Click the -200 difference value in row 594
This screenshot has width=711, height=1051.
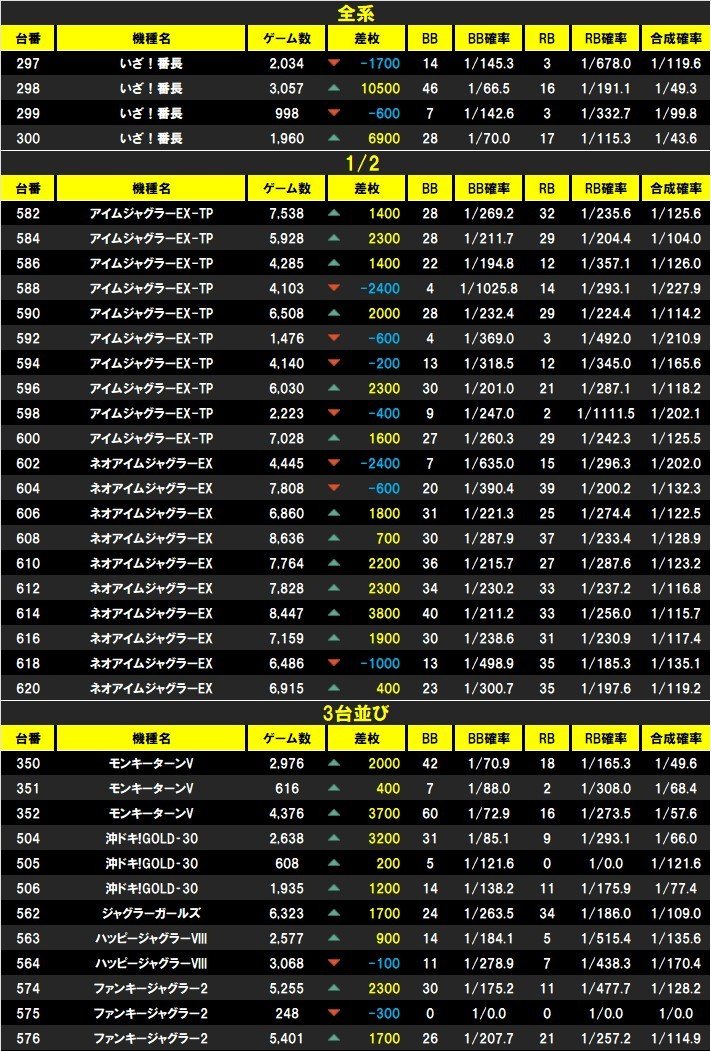(383, 364)
